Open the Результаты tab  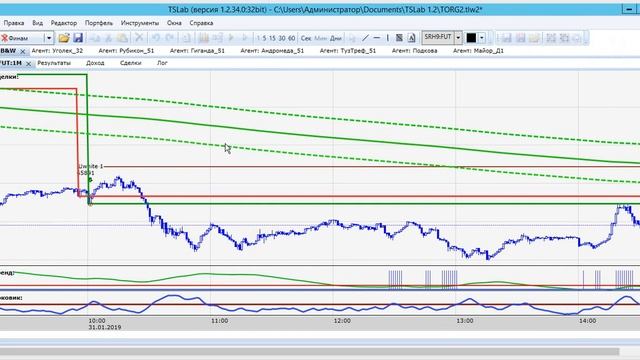click(x=54, y=63)
